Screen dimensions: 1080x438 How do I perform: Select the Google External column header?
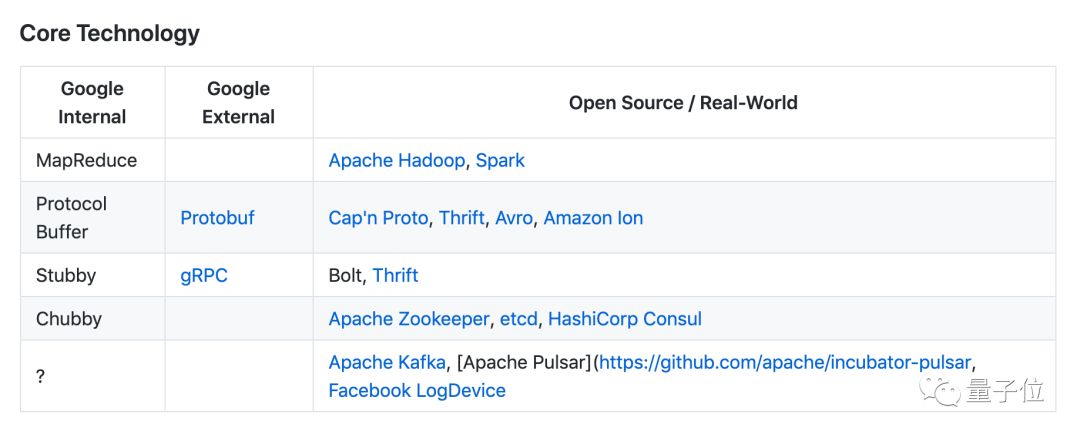click(x=238, y=103)
